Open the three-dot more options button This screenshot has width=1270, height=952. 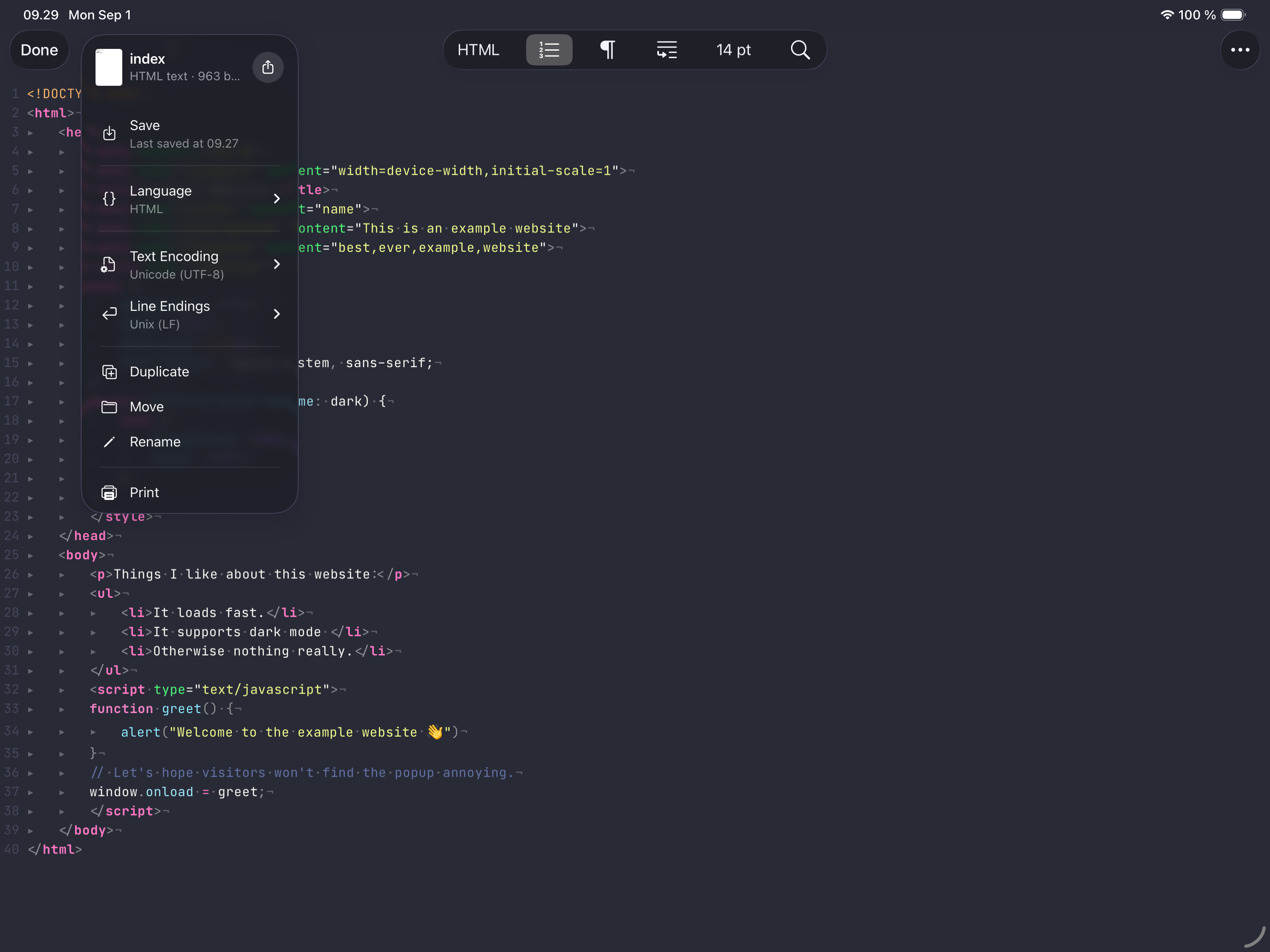[1240, 50]
